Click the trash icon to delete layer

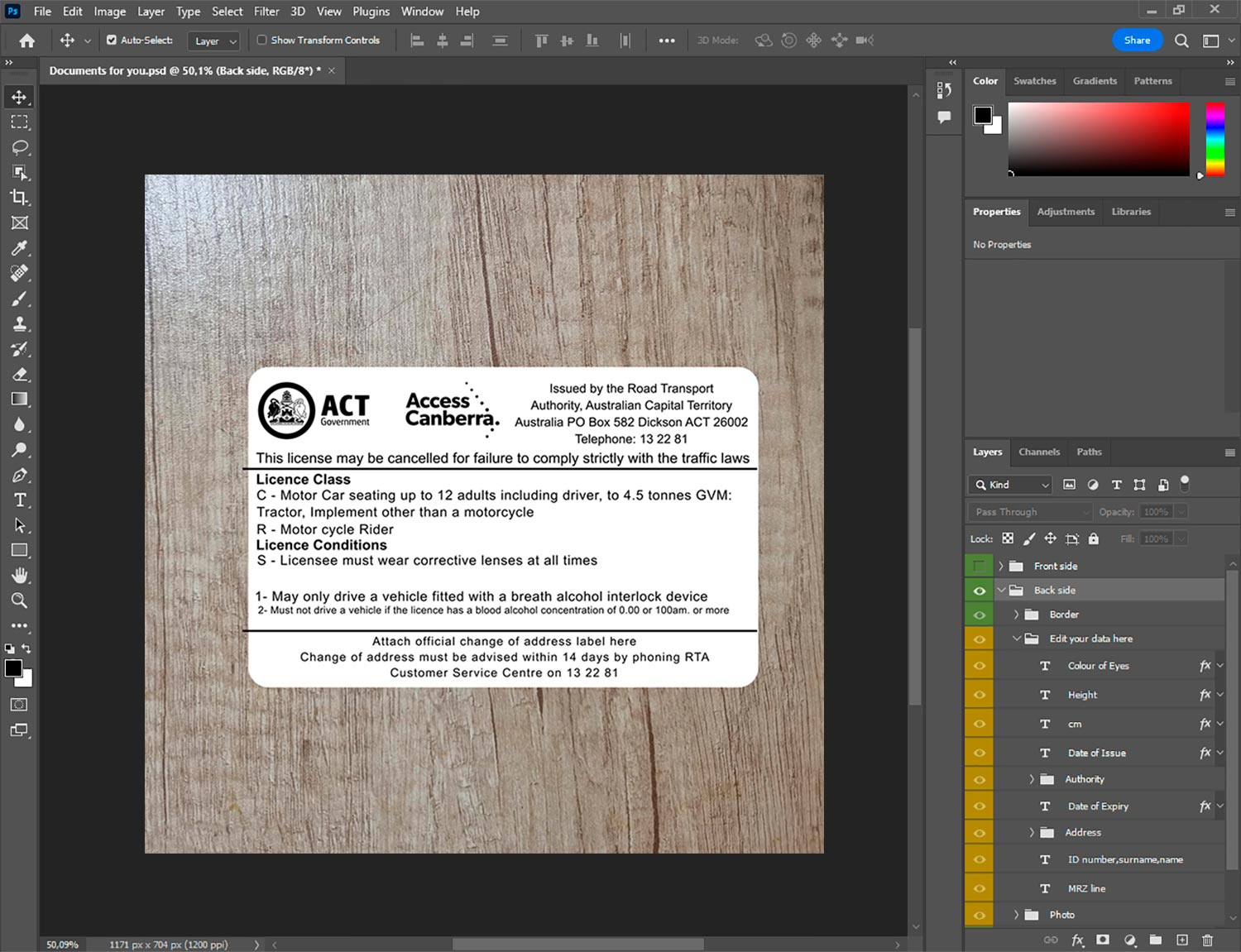(x=1207, y=940)
